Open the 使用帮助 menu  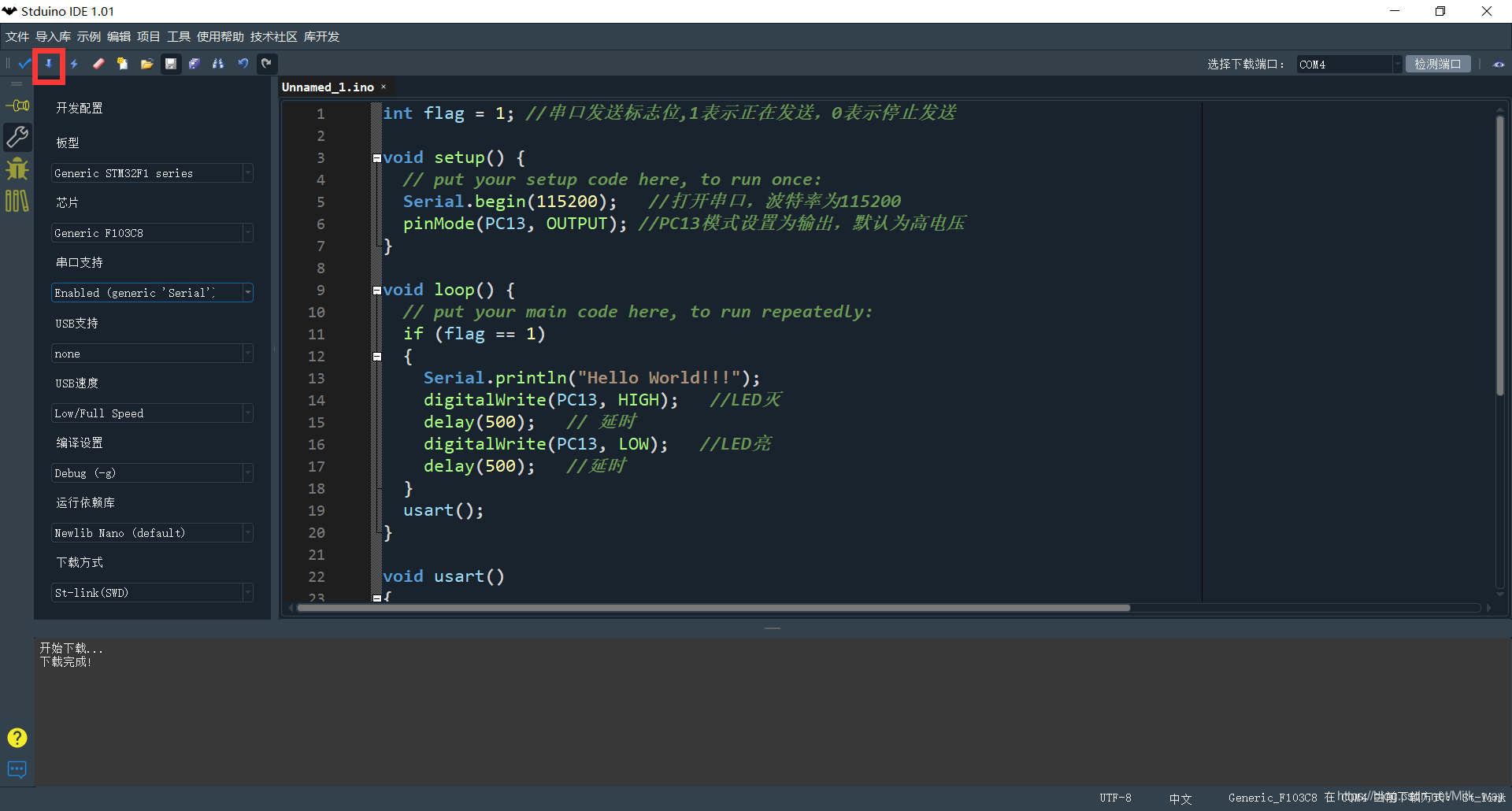point(220,37)
